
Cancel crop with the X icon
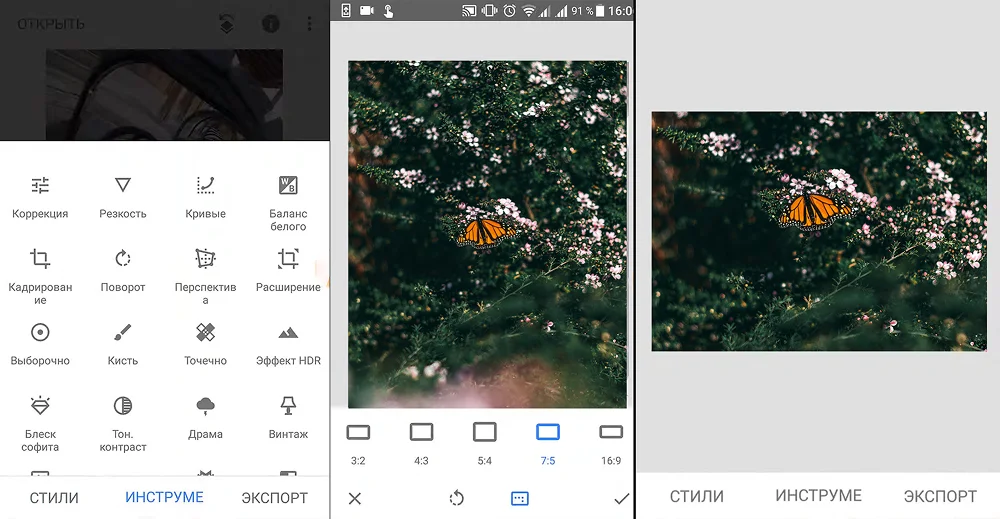tap(355, 498)
